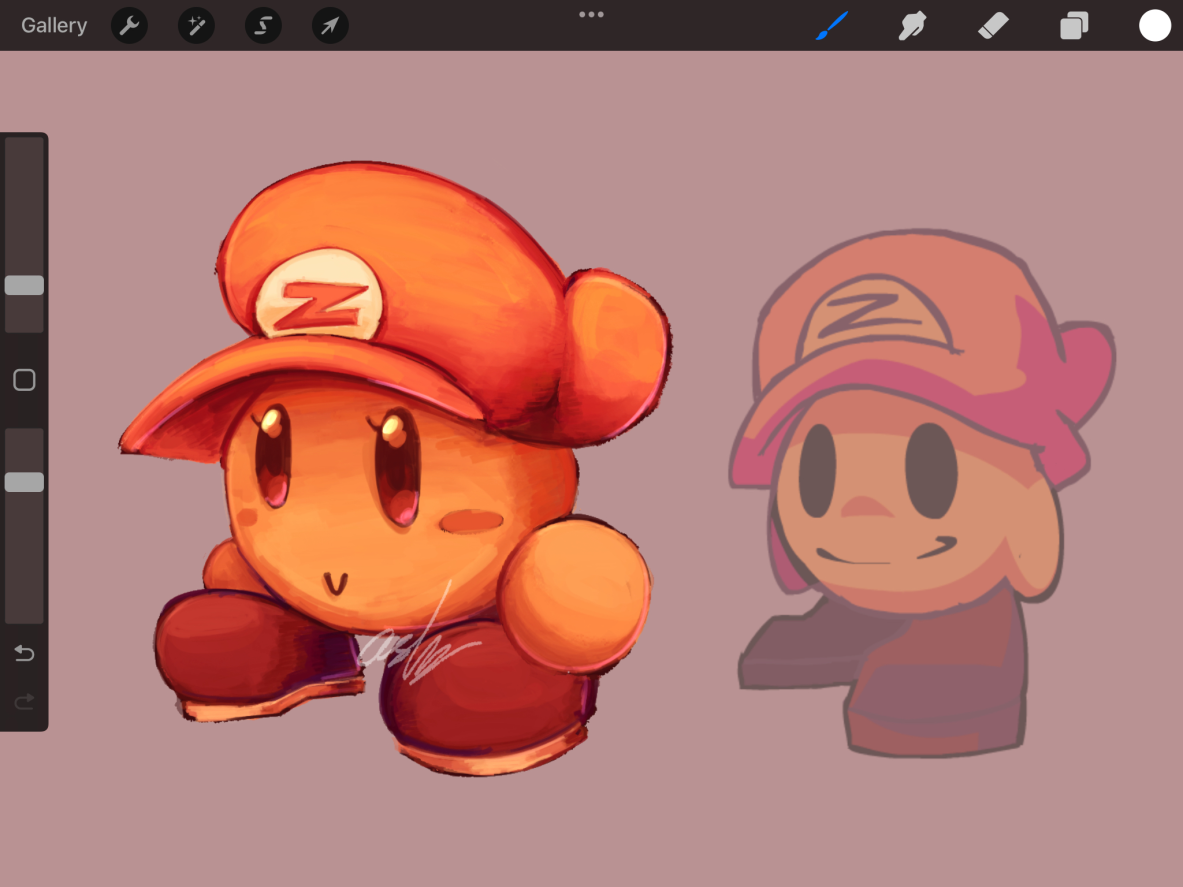Activate the Transform arrow tool
The image size is (1183, 887).
click(330, 26)
